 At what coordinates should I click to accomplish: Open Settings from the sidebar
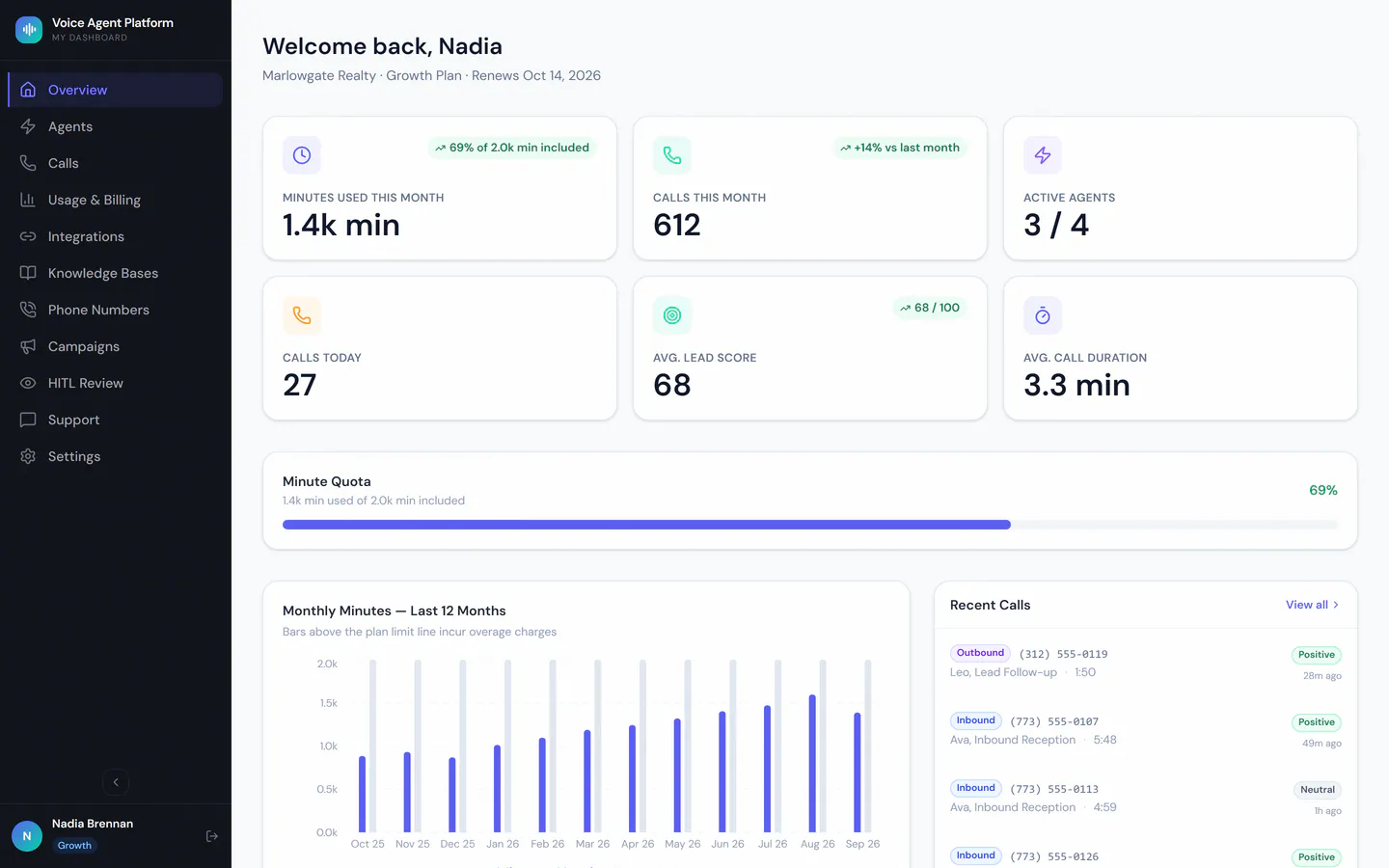(x=116, y=456)
